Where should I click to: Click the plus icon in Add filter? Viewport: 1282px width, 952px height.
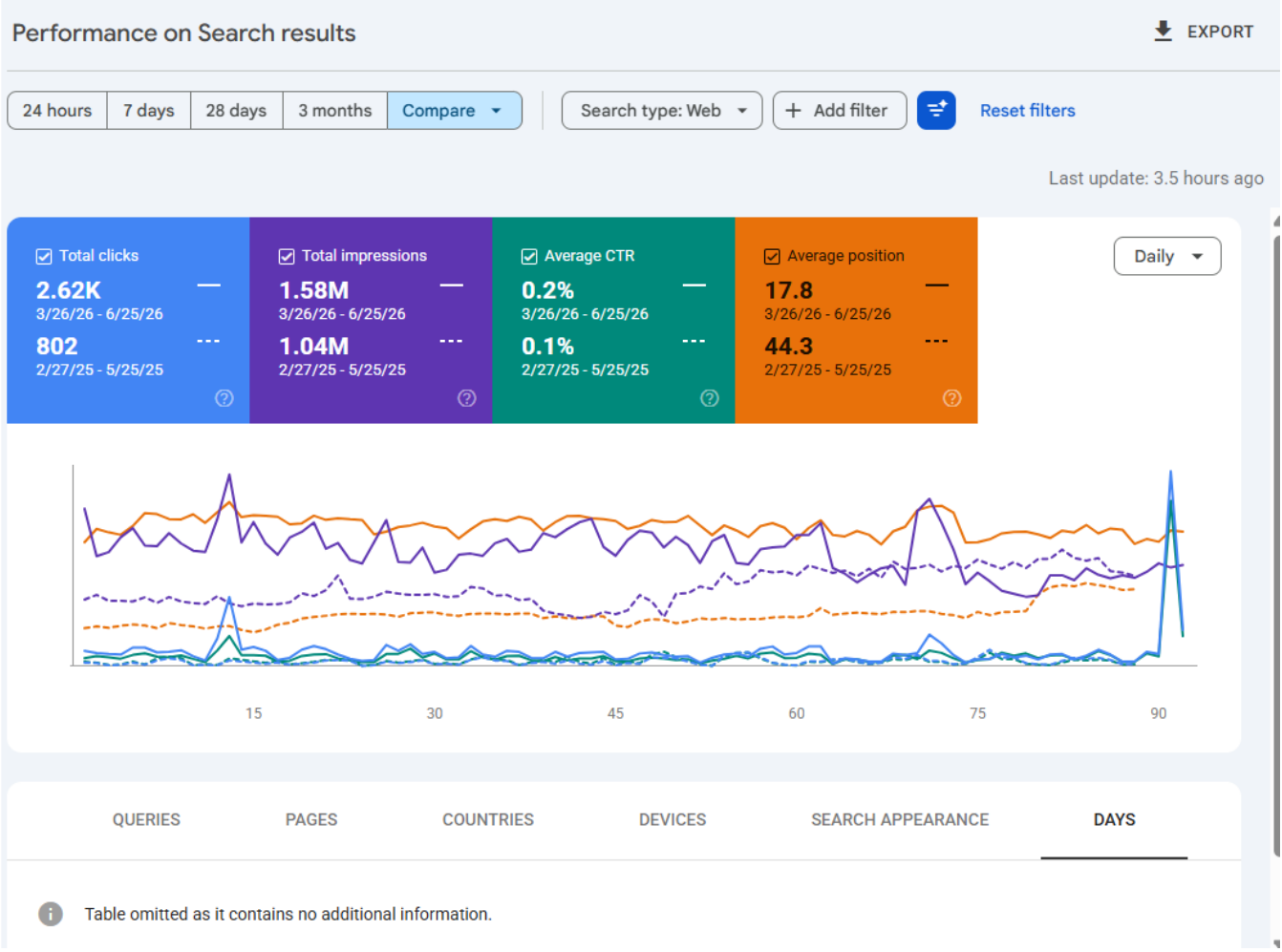[793, 111]
